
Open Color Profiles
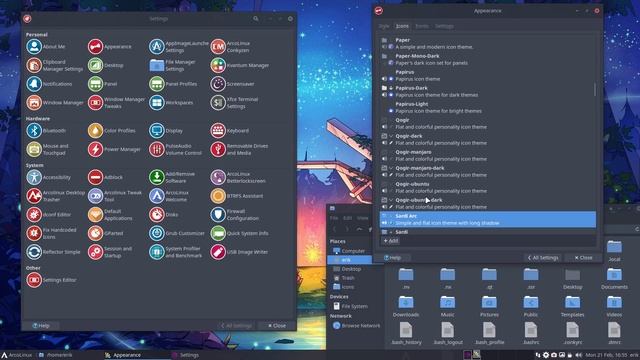point(111,131)
